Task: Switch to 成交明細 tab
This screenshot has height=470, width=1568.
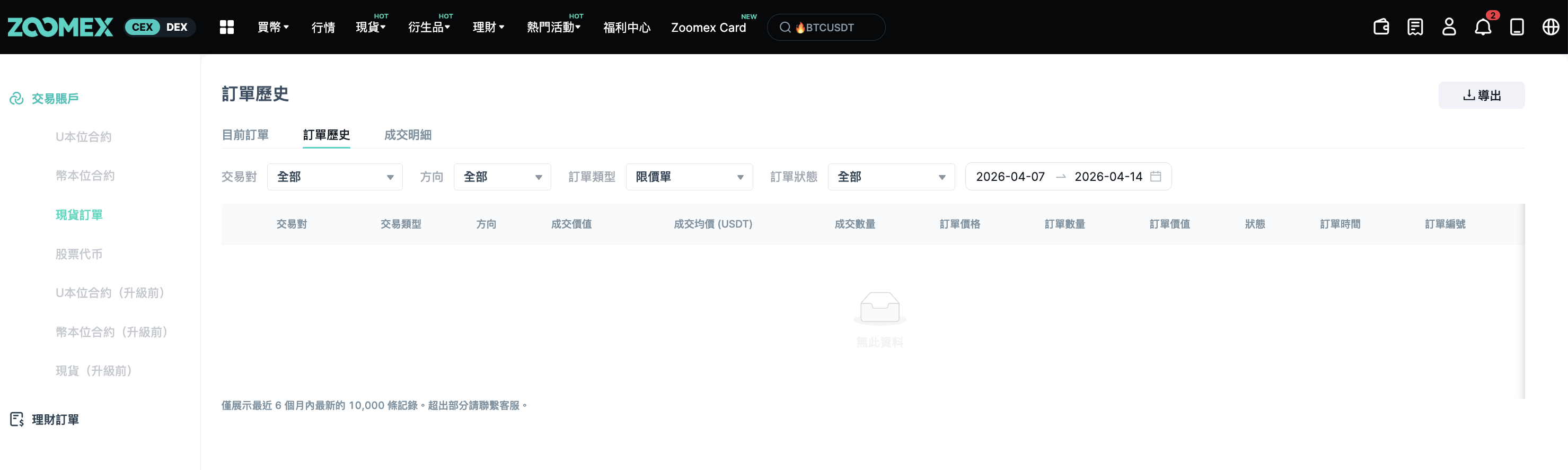Action: coord(408,135)
